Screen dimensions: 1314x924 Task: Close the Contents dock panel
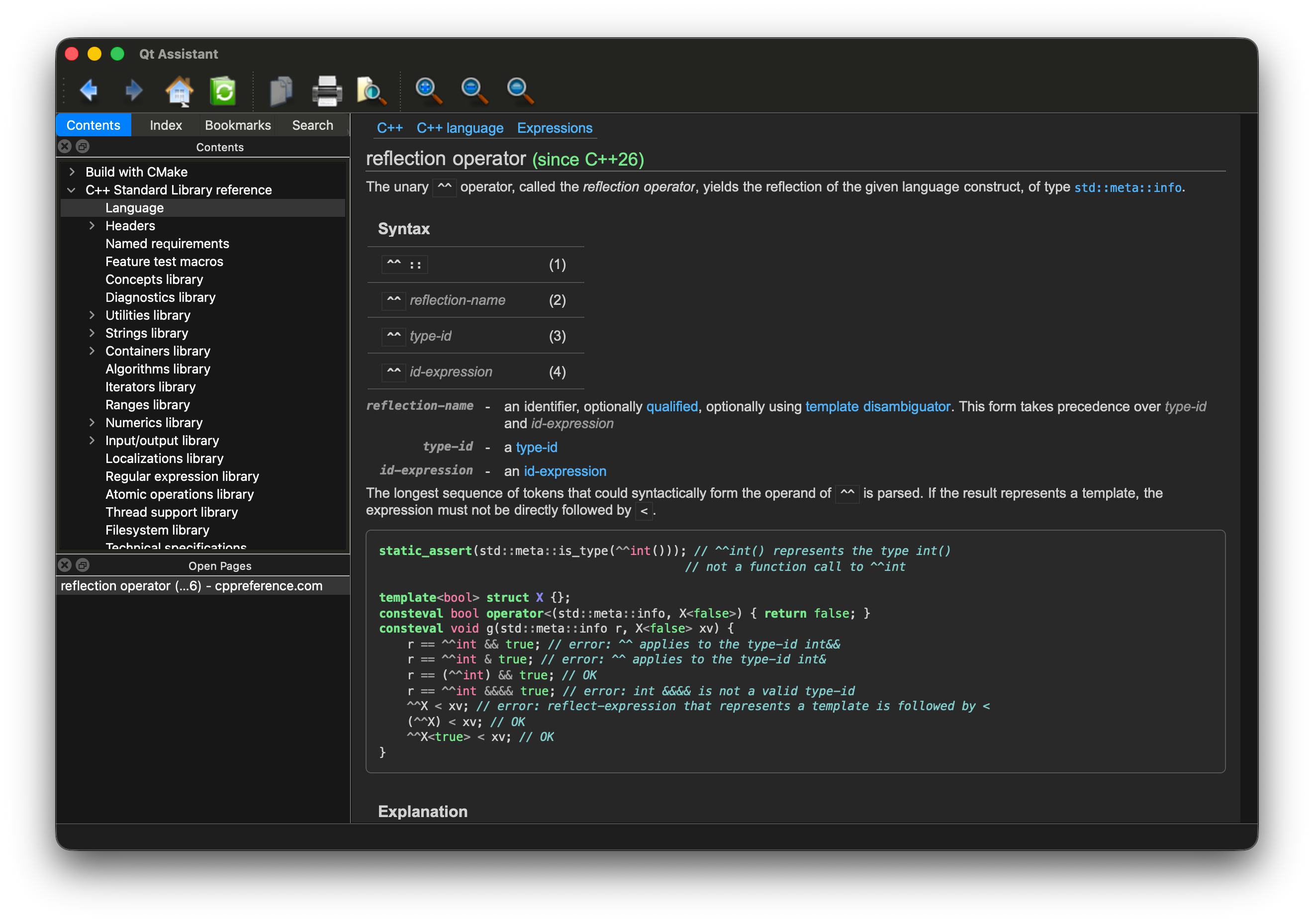[65, 147]
